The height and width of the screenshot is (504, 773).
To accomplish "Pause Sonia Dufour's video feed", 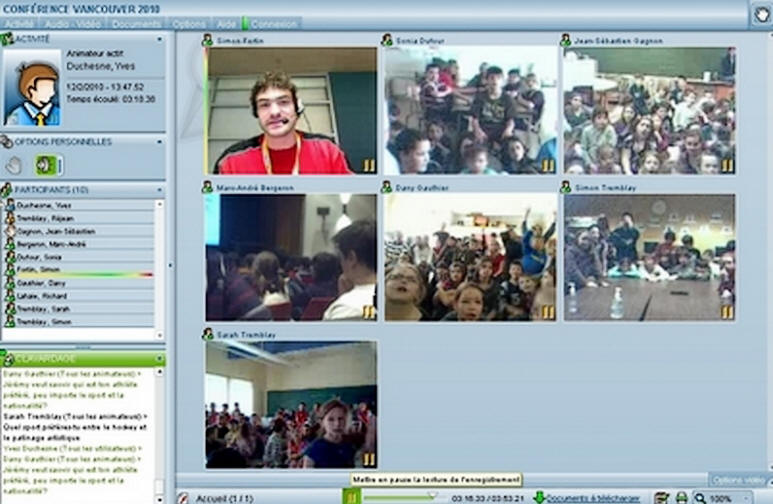I will [548, 166].
